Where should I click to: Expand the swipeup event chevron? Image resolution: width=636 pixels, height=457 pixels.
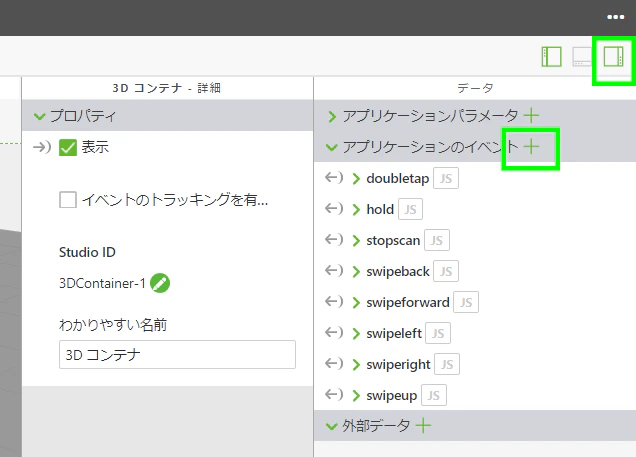[356, 395]
